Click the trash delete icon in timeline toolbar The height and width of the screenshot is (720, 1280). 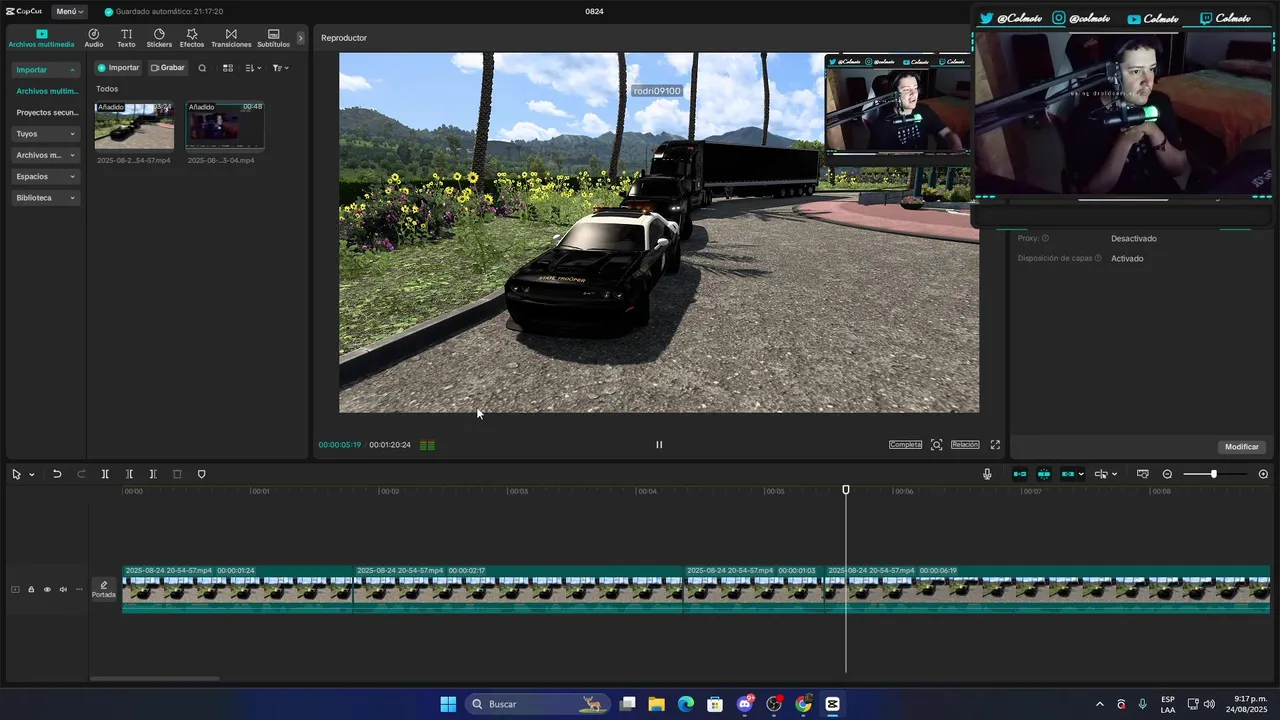[x=177, y=474]
